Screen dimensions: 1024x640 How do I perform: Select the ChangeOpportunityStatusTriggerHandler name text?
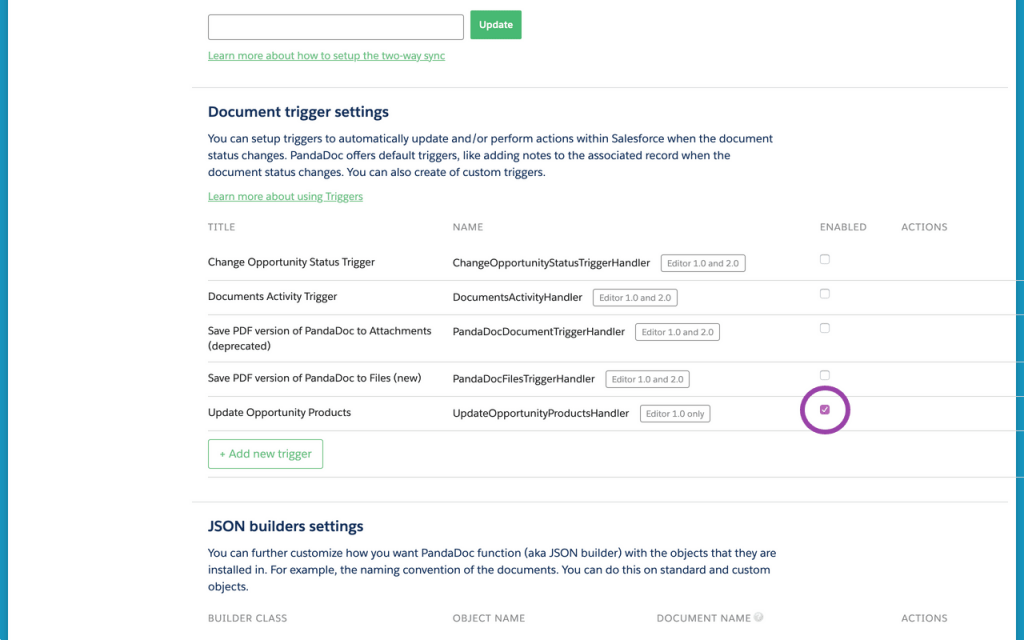(551, 263)
